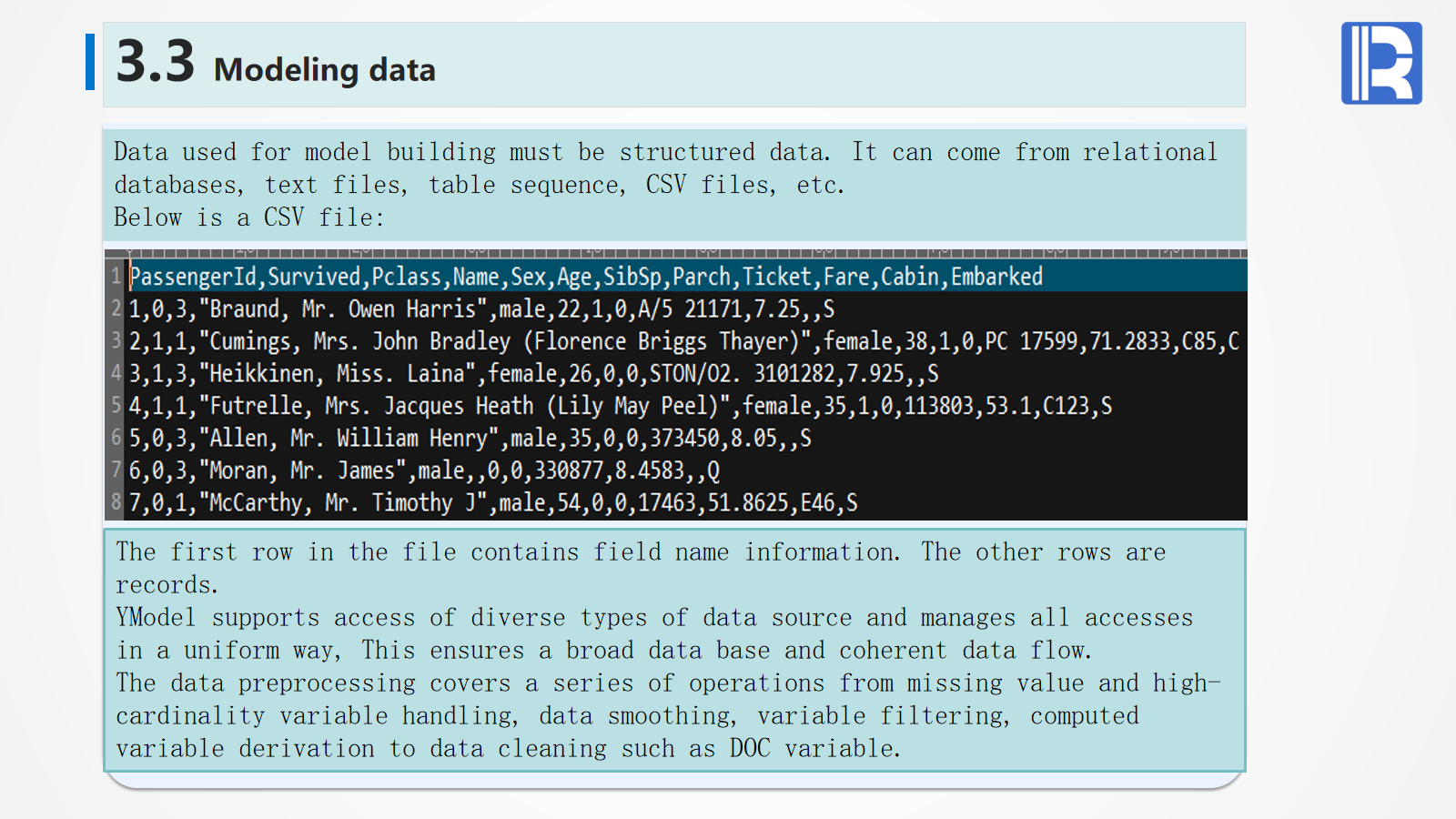Click the blue R logo icon
Viewport: 1456px width, 819px height.
tap(1380, 63)
